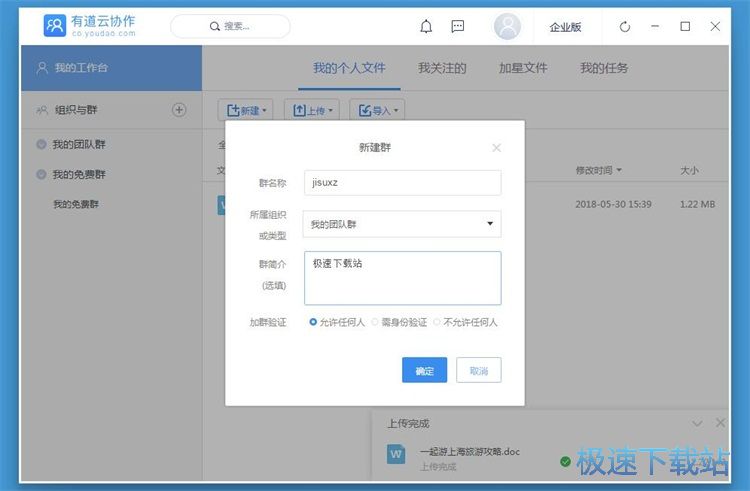Click the 我的工作台 person icon
750x491 pixels.
(42, 67)
